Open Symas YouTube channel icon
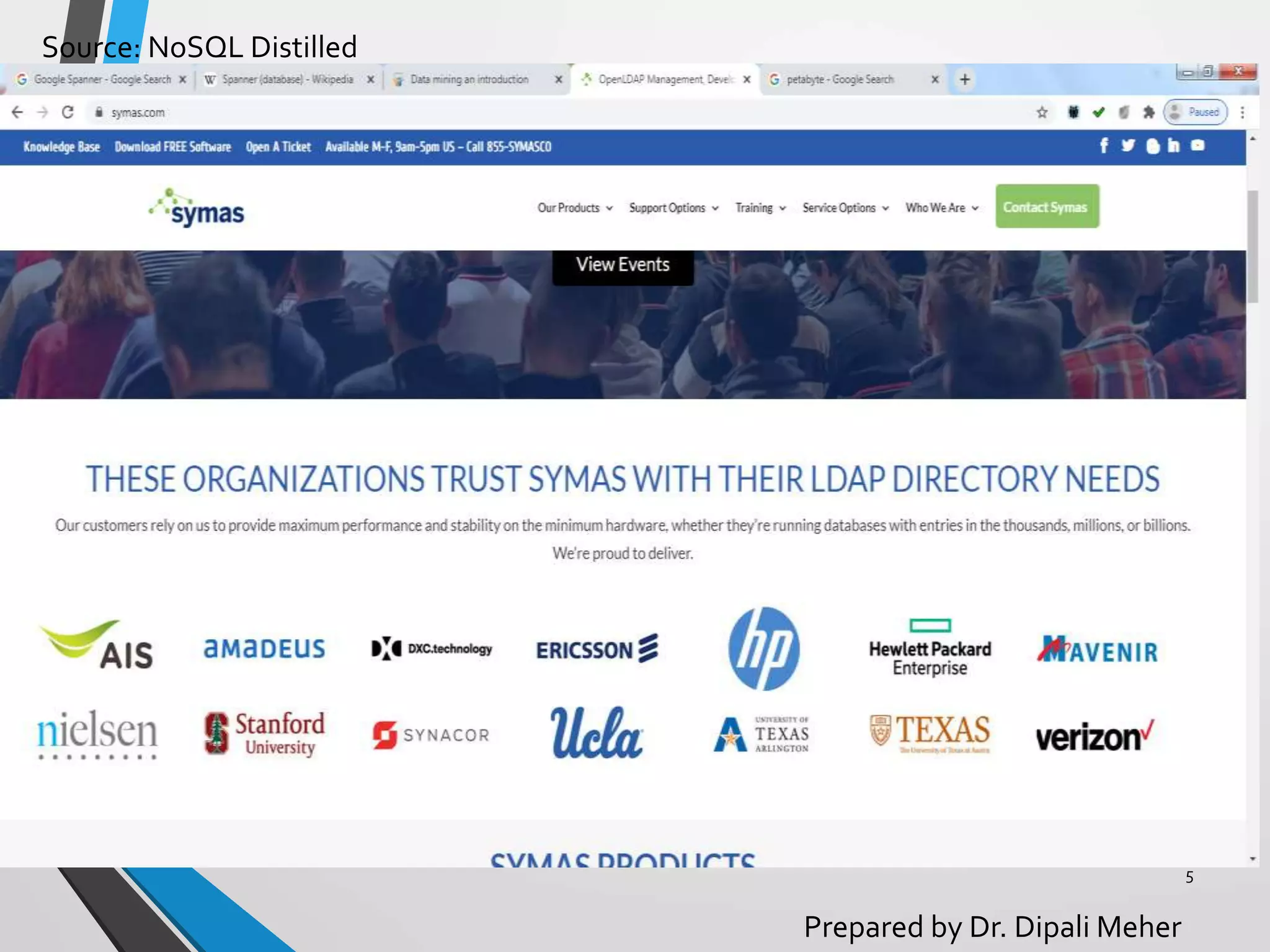Screen dimensions: 1270x952 (1197, 146)
